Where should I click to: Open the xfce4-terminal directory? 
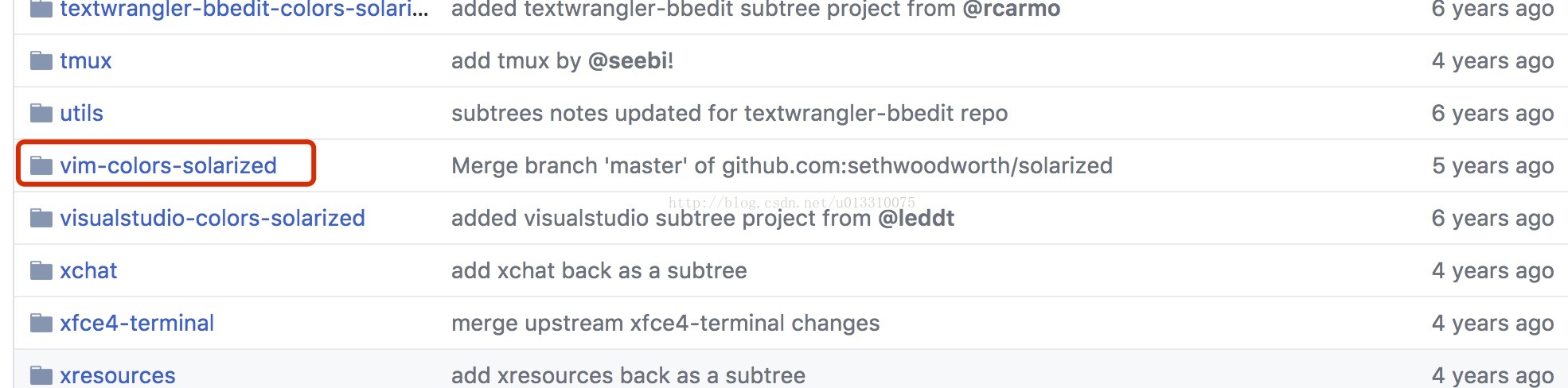pos(137,323)
